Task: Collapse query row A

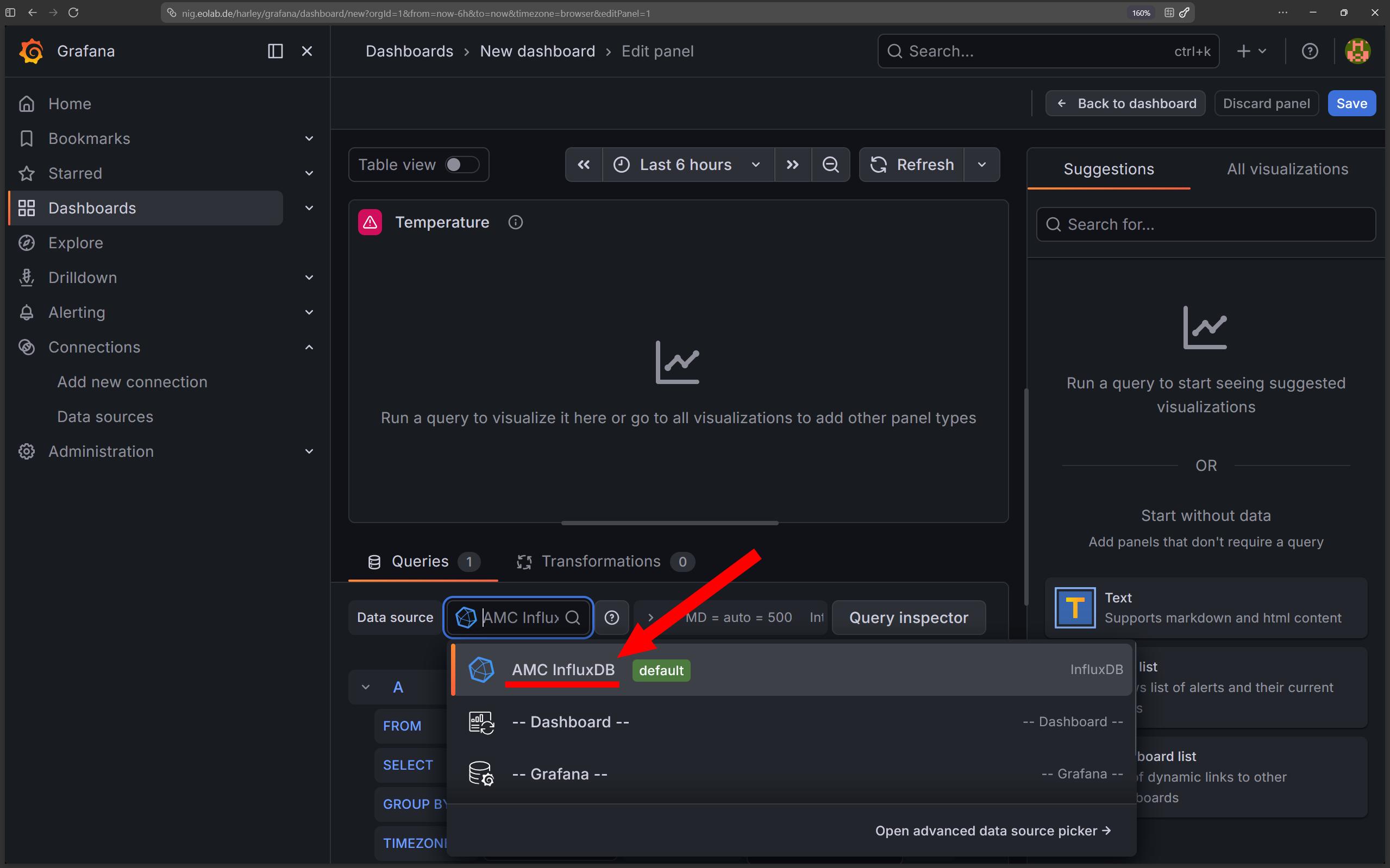Action: [366, 687]
